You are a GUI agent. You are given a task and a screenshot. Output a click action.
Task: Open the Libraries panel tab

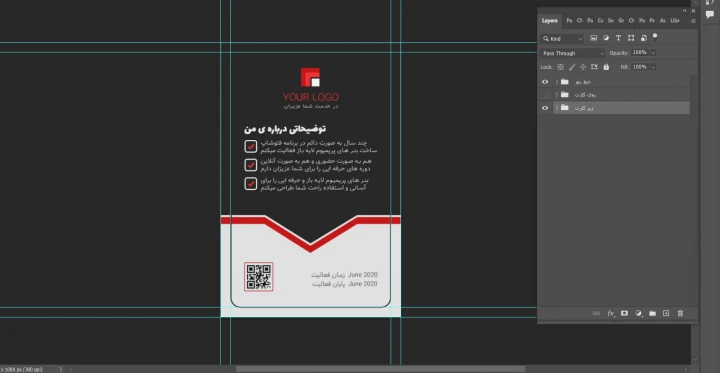675,21
